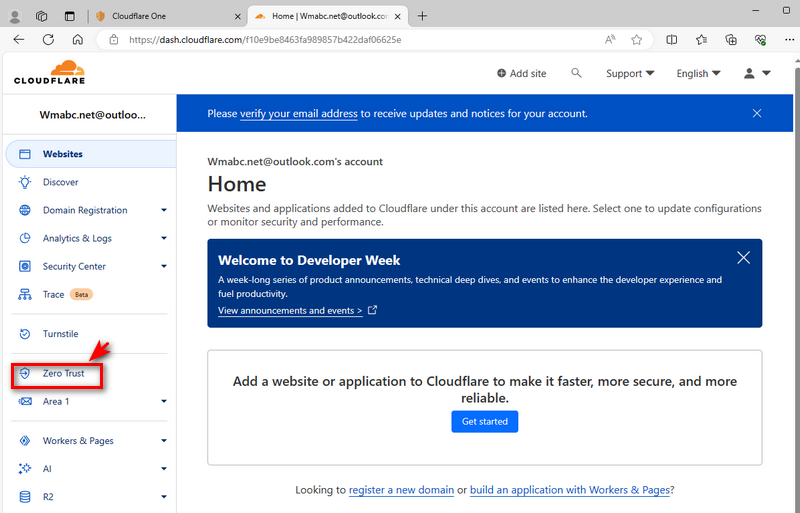
Task: Open the tab actions menu icon
Action: point(70,16)
